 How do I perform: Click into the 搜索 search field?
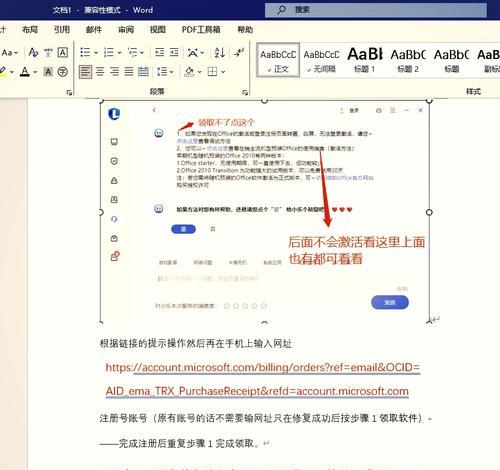376,10
